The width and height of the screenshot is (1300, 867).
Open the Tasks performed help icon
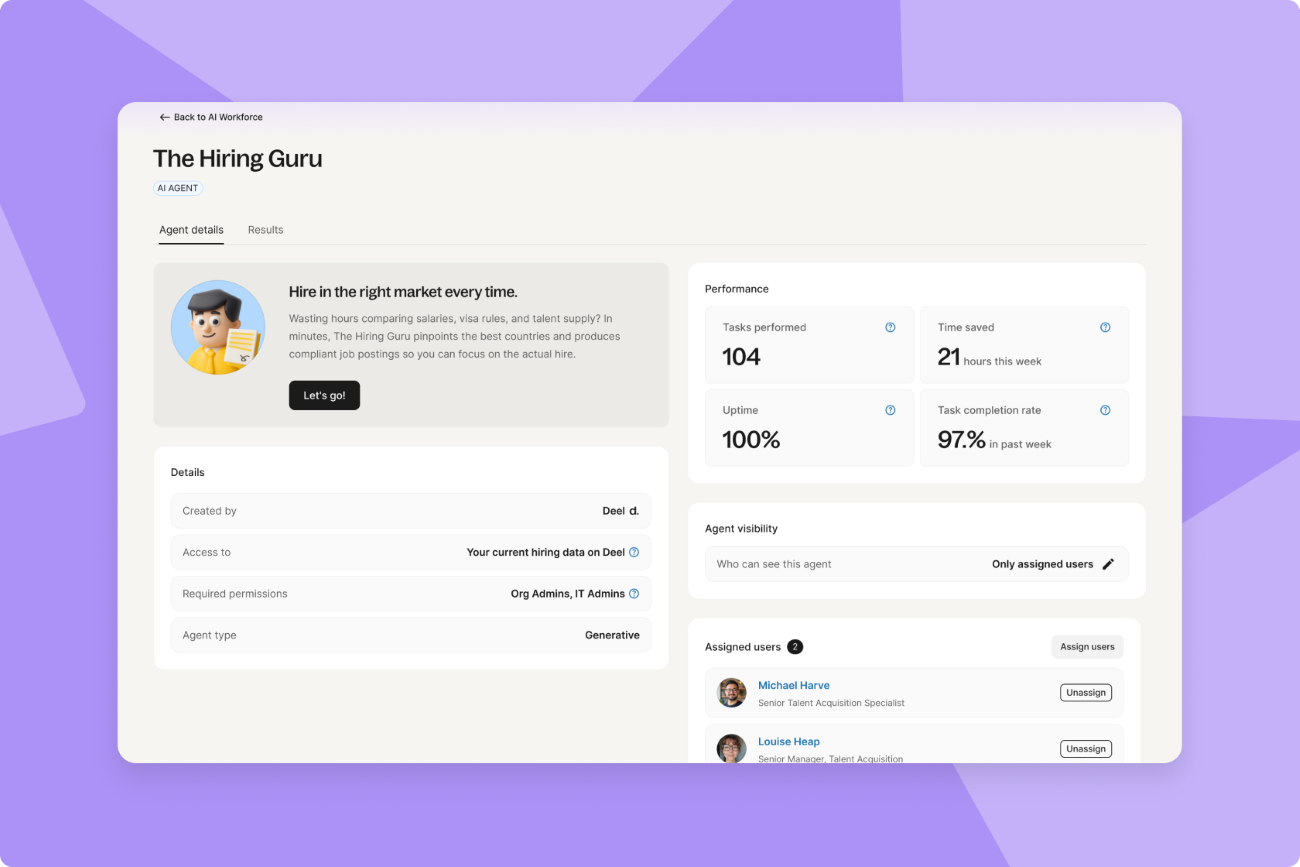(890, 327)
